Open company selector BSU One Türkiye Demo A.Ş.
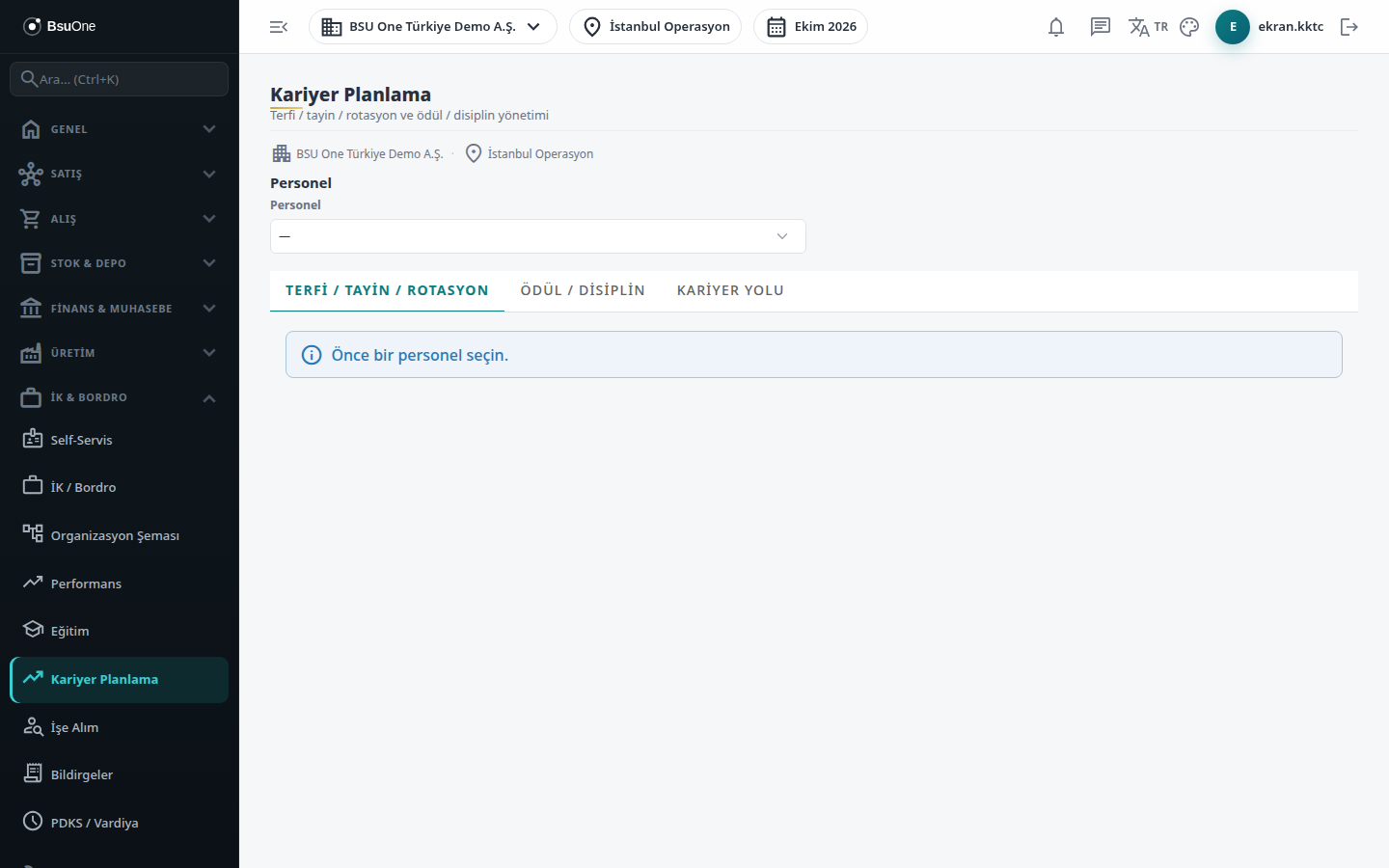The height and width of the screenshot is (868, 1389). 433,27
